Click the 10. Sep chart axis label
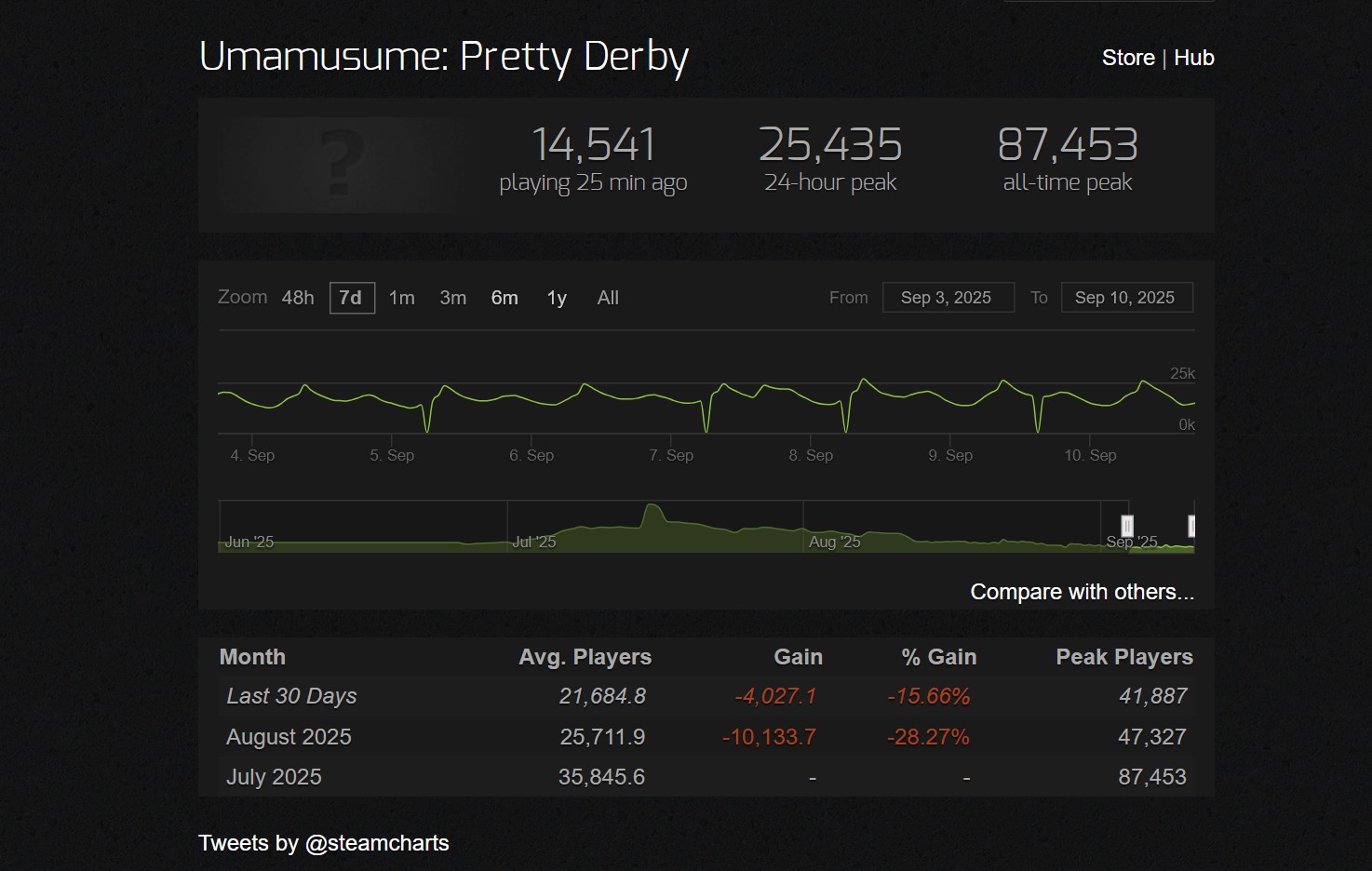Image resolution: width=1372 pixels, height=871 pixels. click(x=1090, y=455)
